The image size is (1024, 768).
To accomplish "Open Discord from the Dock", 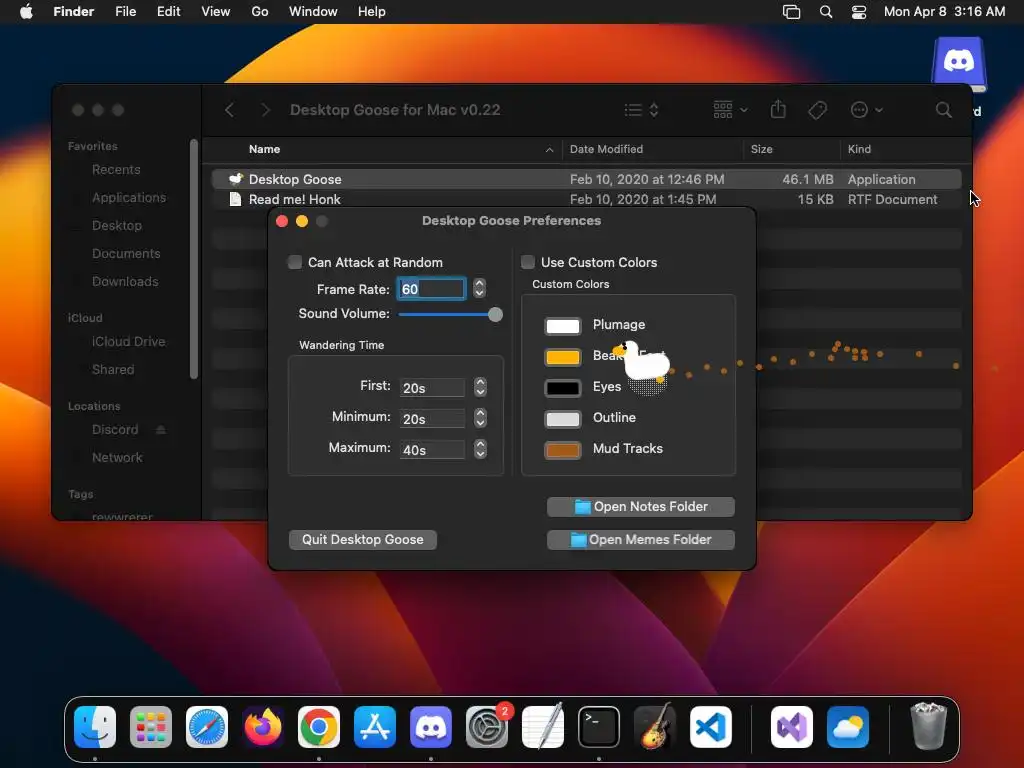I will 431,727.
